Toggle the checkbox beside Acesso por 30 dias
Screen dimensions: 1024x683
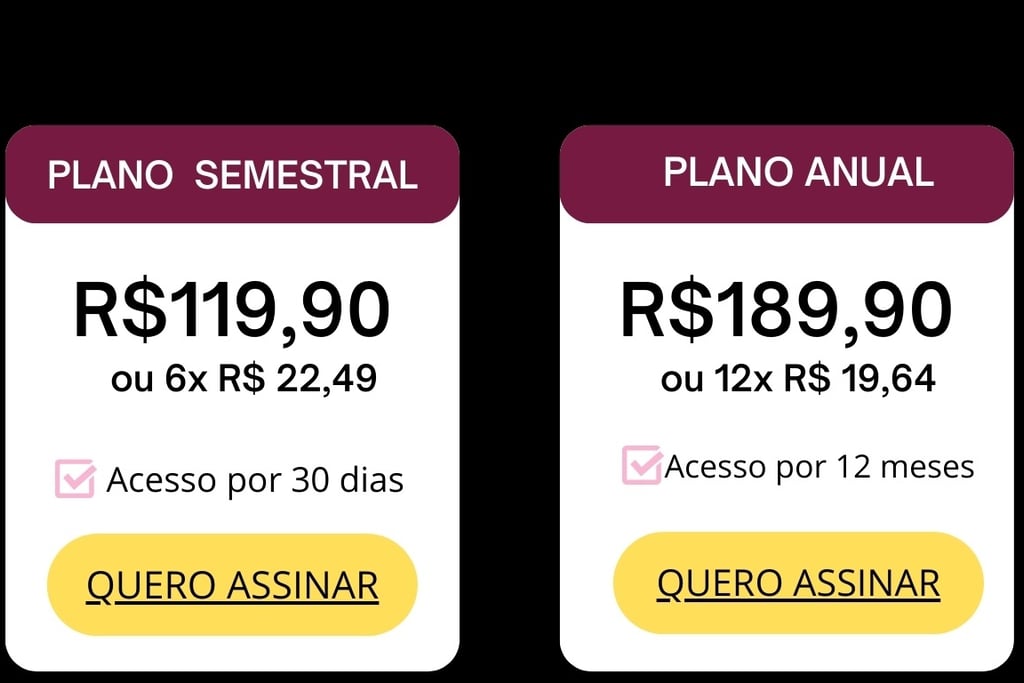point(75,479)
